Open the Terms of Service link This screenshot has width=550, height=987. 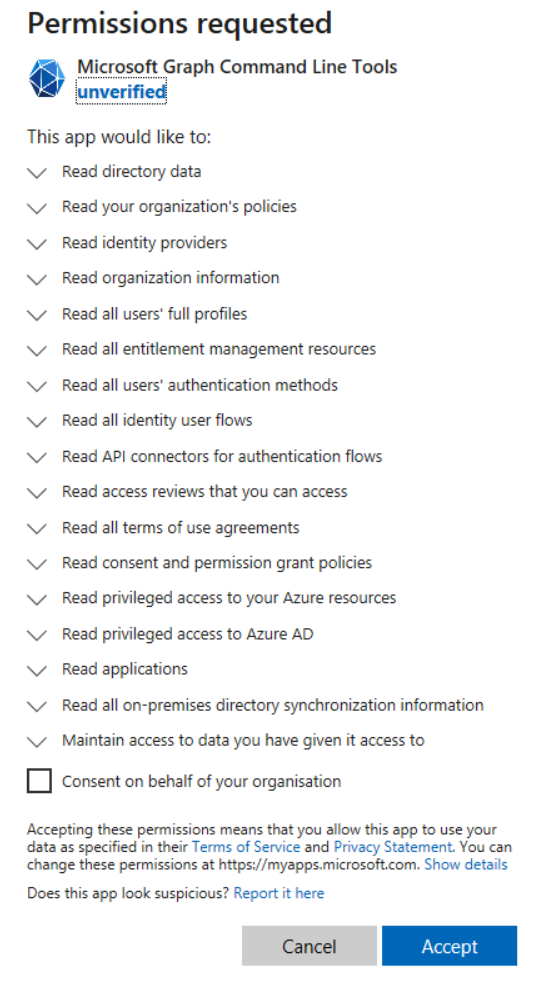click(x=245, y=847)
